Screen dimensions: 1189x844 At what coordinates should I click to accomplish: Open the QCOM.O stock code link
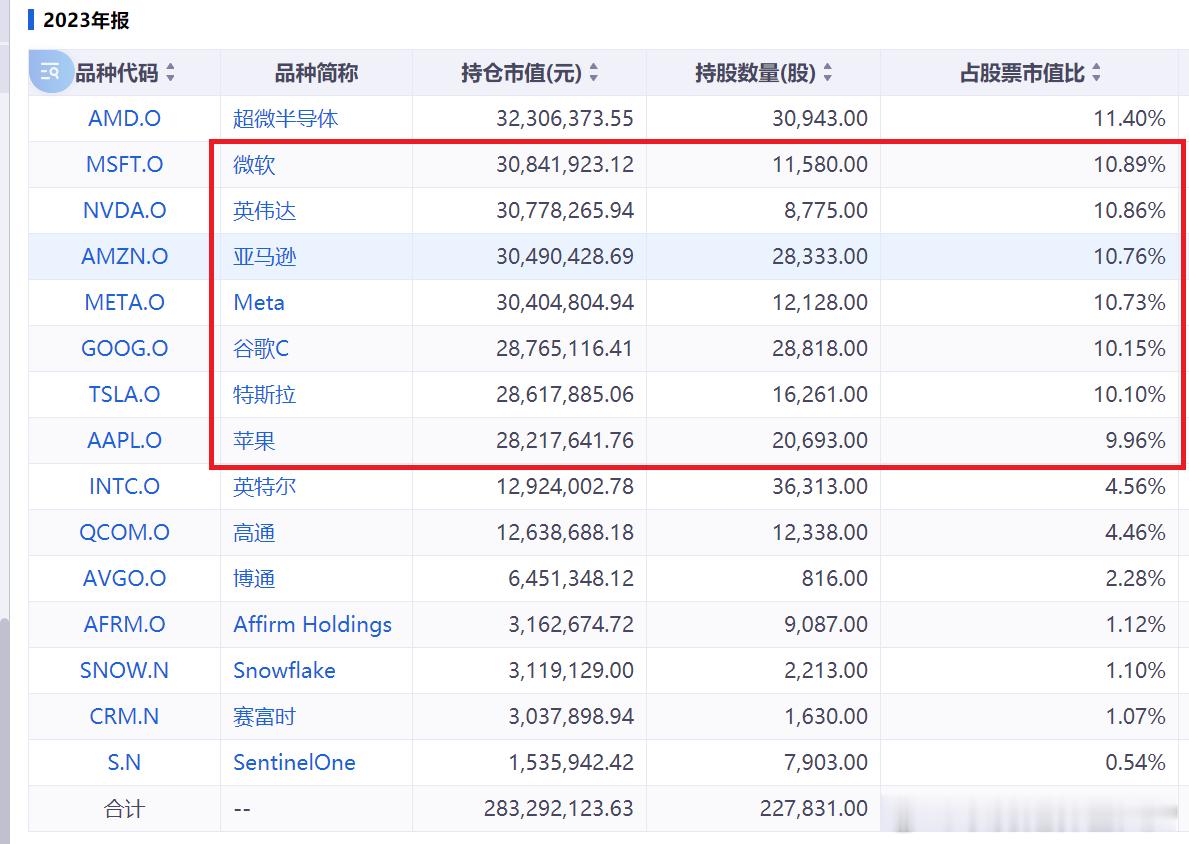point(124,532)
